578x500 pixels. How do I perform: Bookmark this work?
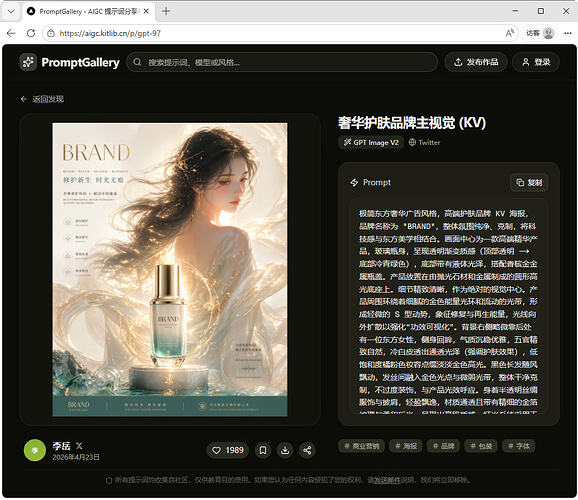(263, 450)
